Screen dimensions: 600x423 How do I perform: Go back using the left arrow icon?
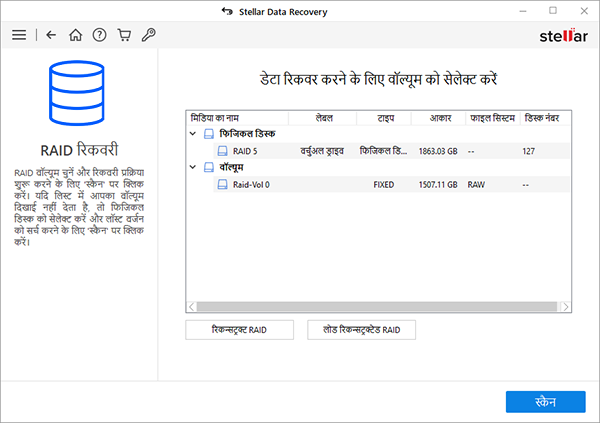tap(51, 35)
